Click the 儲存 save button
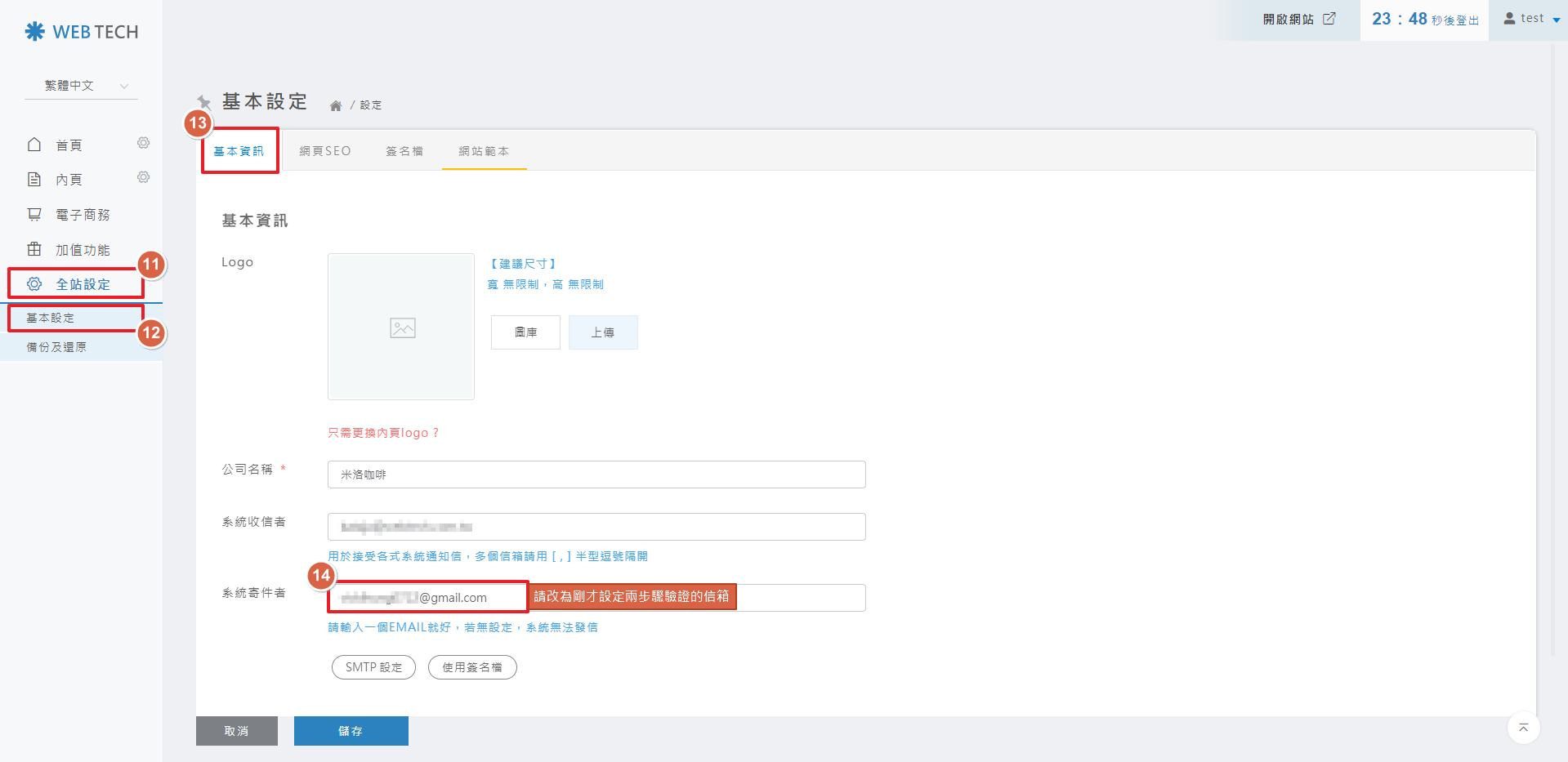The image size is (1568, 762). [x=351, y=731]
